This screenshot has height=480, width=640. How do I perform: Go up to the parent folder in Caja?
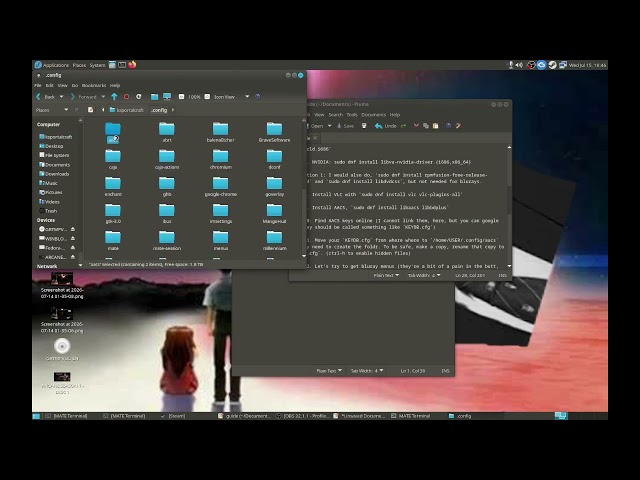(114, 97)
